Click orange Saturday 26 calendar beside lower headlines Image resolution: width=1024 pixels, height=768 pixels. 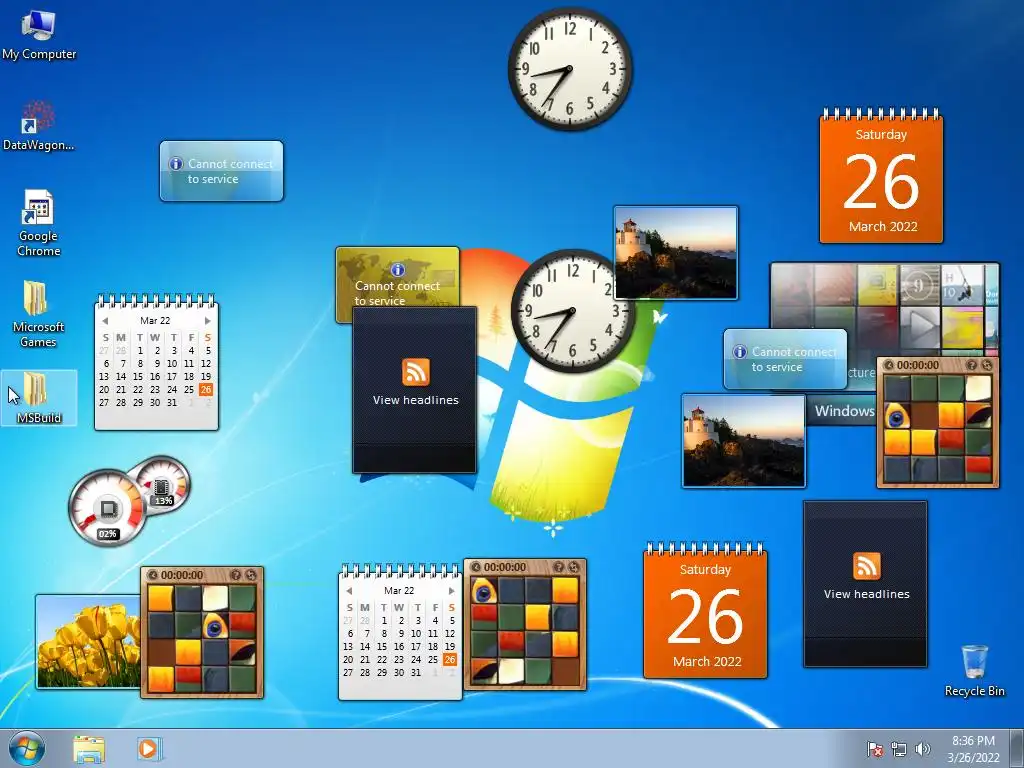pyautogui.click(x=705, y=611)
